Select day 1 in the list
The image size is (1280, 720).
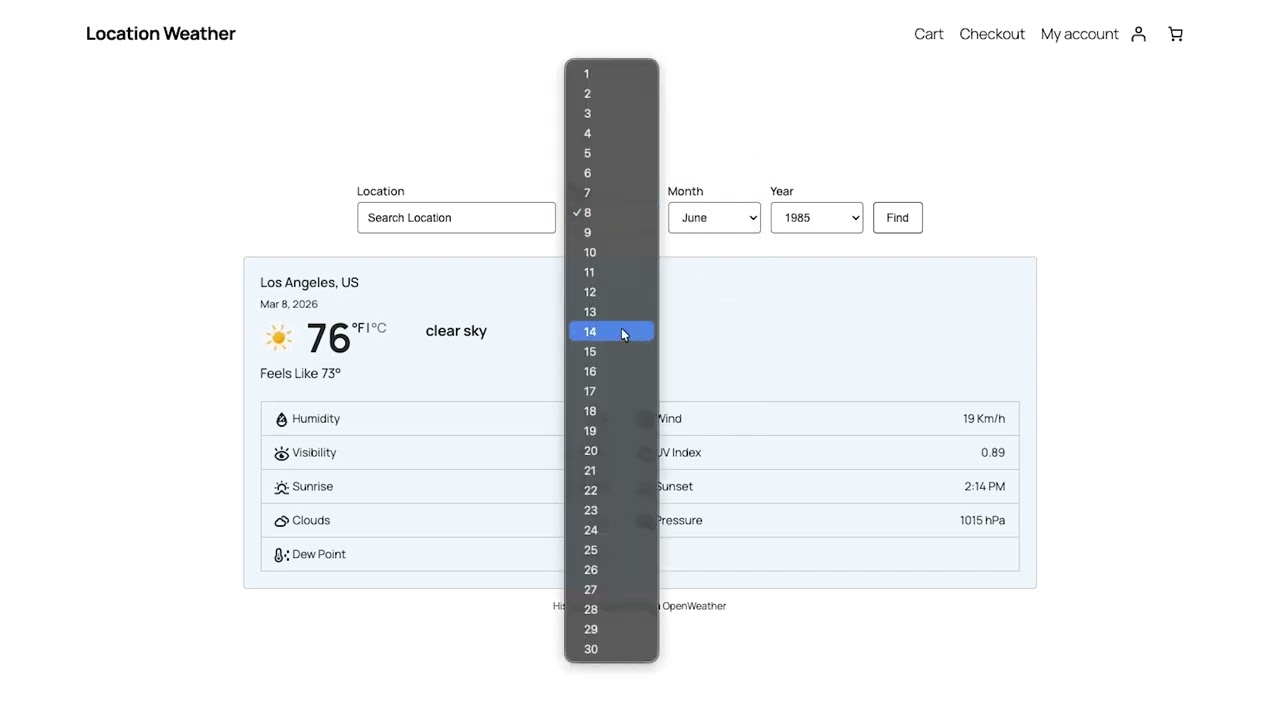click(611, 74)
